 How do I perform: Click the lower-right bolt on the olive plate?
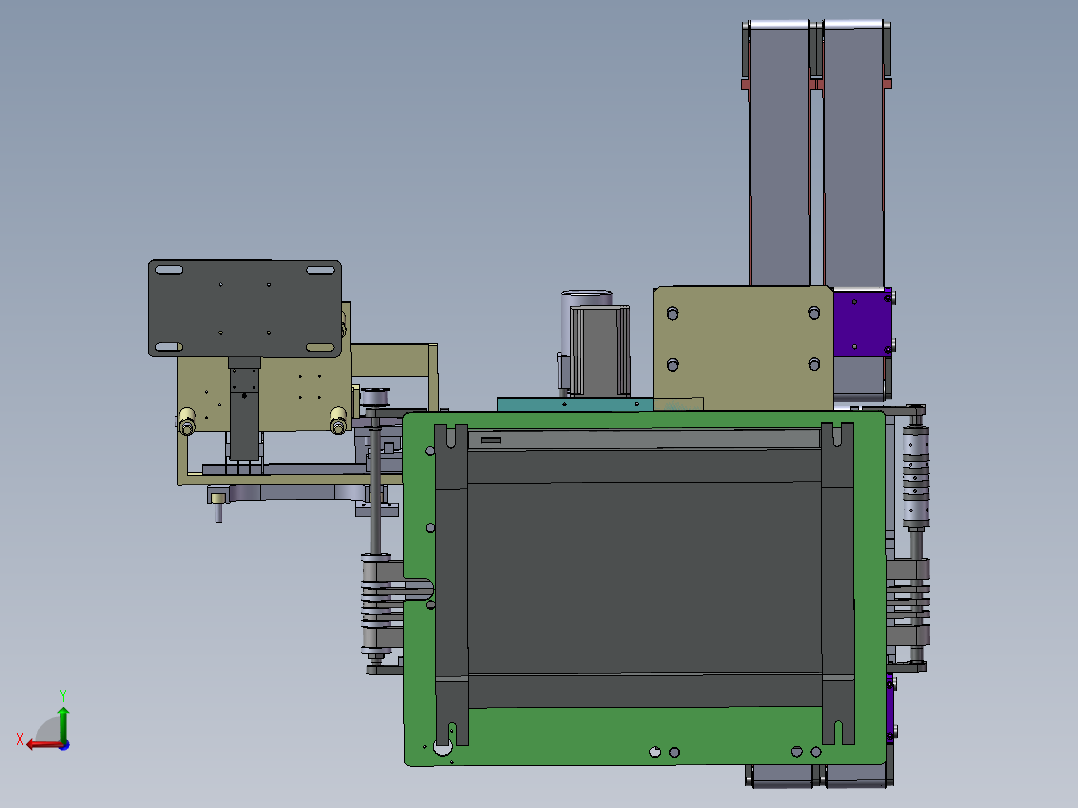[x=814, y=364]
